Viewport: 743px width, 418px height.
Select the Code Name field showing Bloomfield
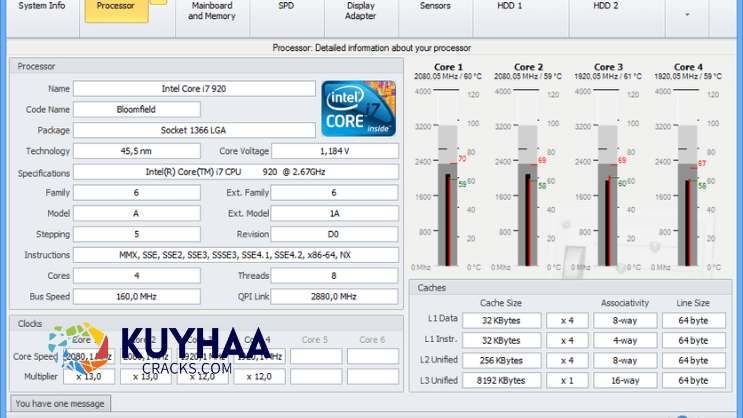137,109
